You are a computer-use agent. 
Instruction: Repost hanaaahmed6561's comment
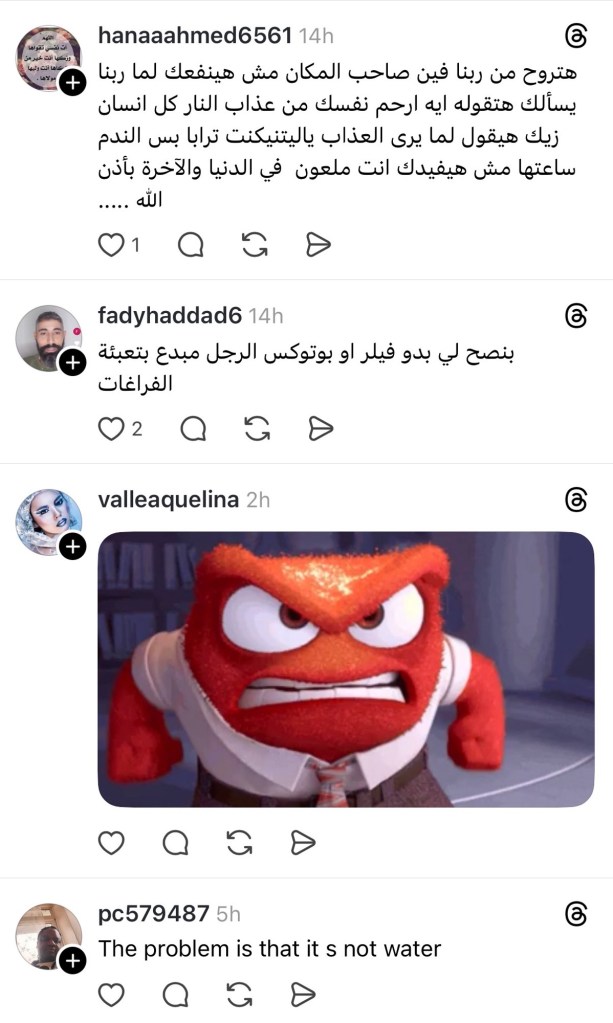(254, 245)
